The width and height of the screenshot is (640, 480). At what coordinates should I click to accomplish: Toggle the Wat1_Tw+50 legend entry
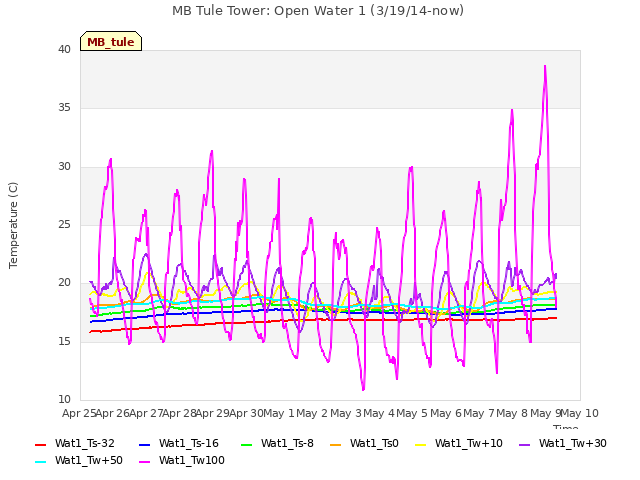79,460
